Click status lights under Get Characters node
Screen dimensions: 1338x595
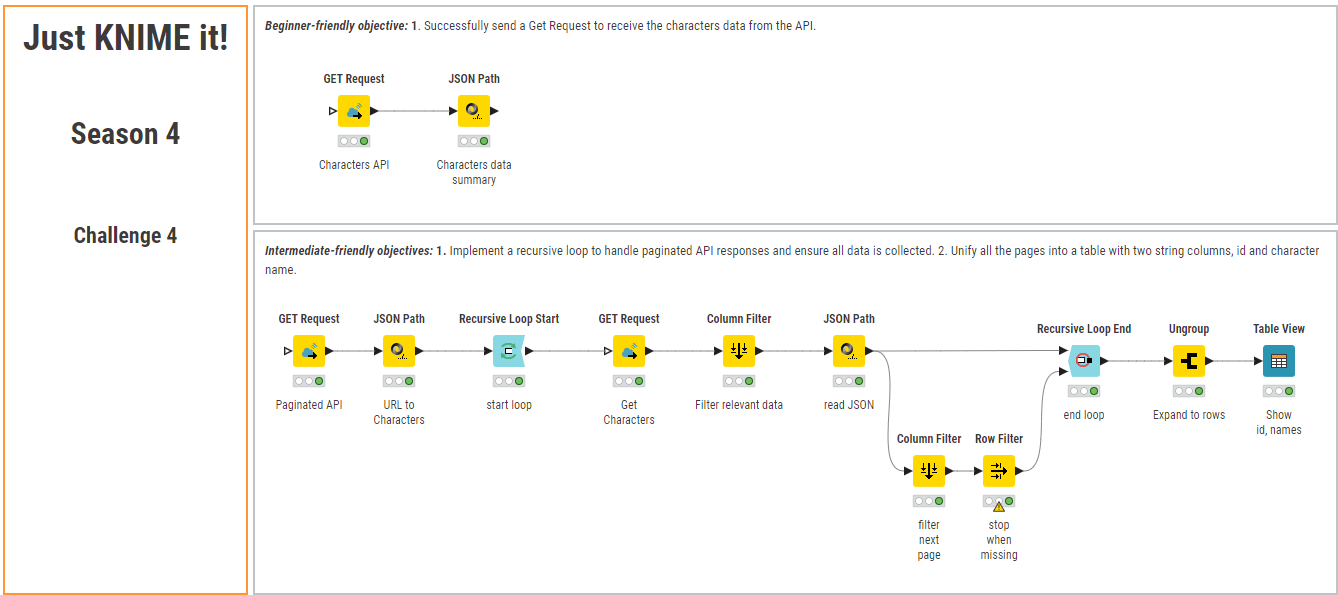tap(629, 381)
